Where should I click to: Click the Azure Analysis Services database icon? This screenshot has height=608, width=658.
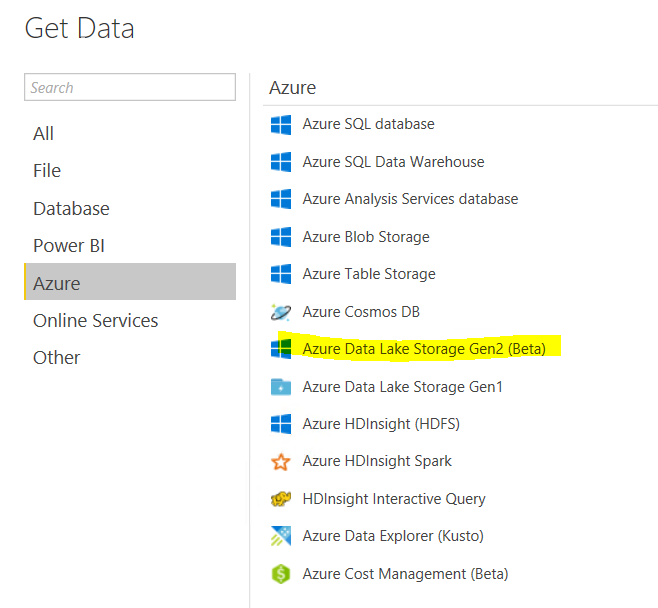pos(281,199)
